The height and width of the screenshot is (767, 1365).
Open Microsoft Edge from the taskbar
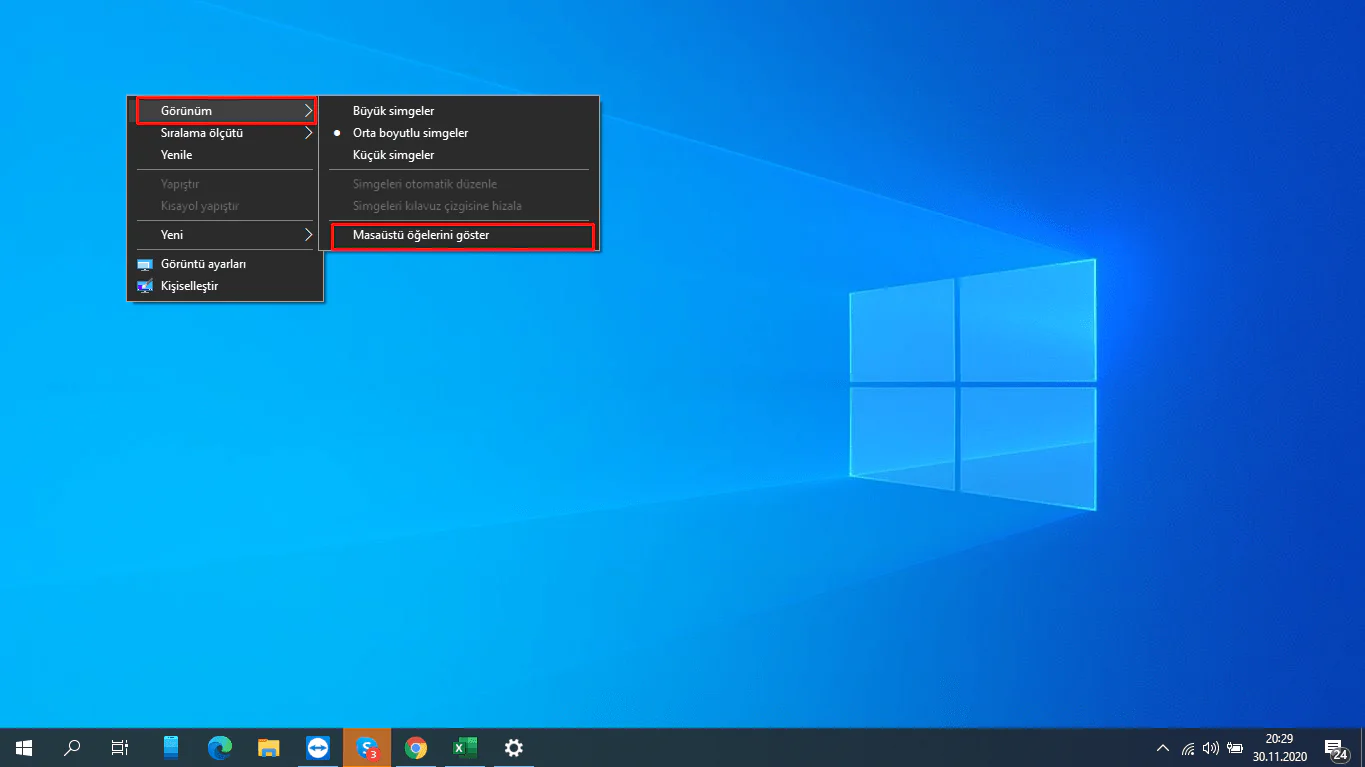point(220,747)
